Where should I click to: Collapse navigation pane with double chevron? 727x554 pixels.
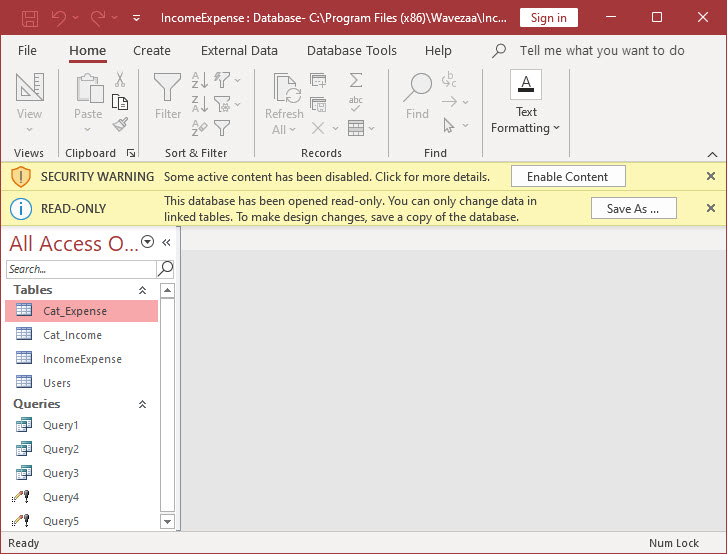point(166,242)
